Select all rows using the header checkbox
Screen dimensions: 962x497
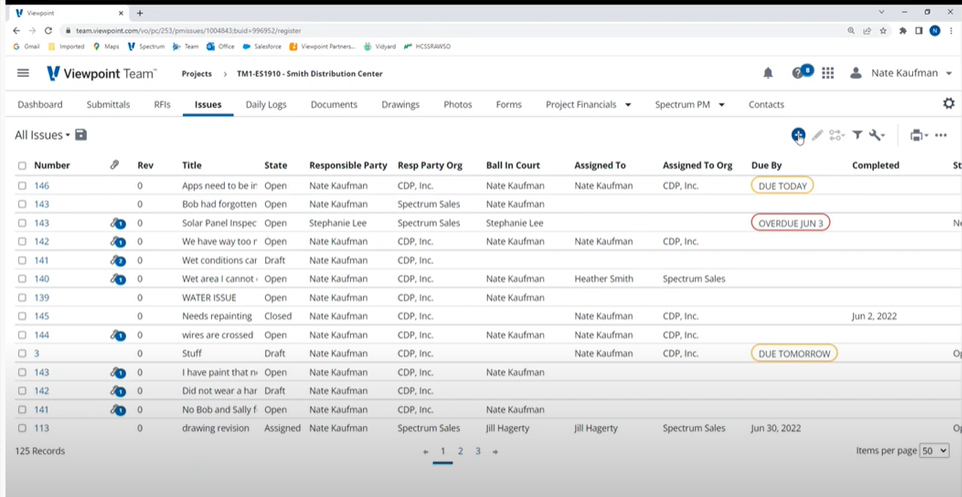point(22,165)
